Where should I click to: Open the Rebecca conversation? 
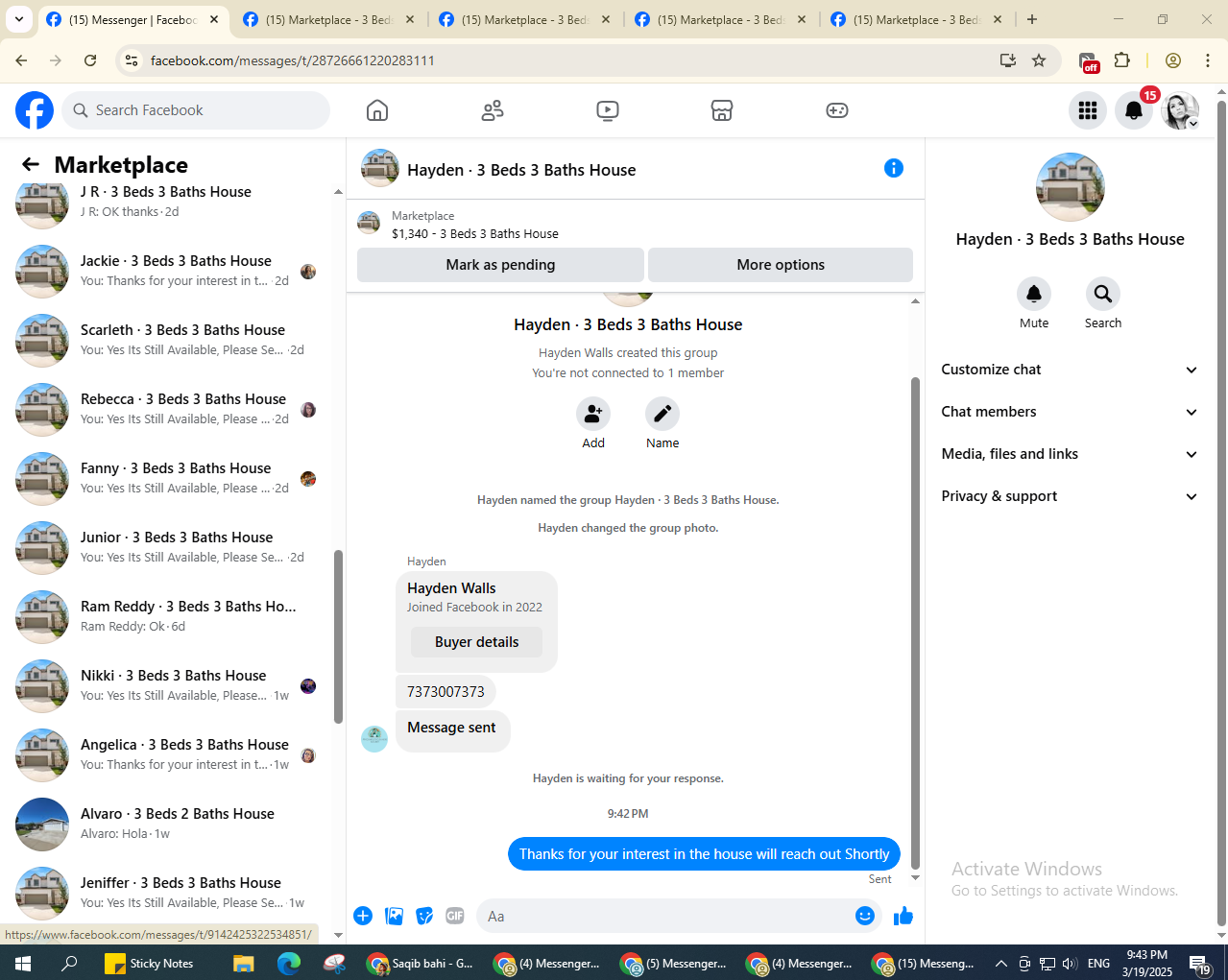(x=167, y=410)
